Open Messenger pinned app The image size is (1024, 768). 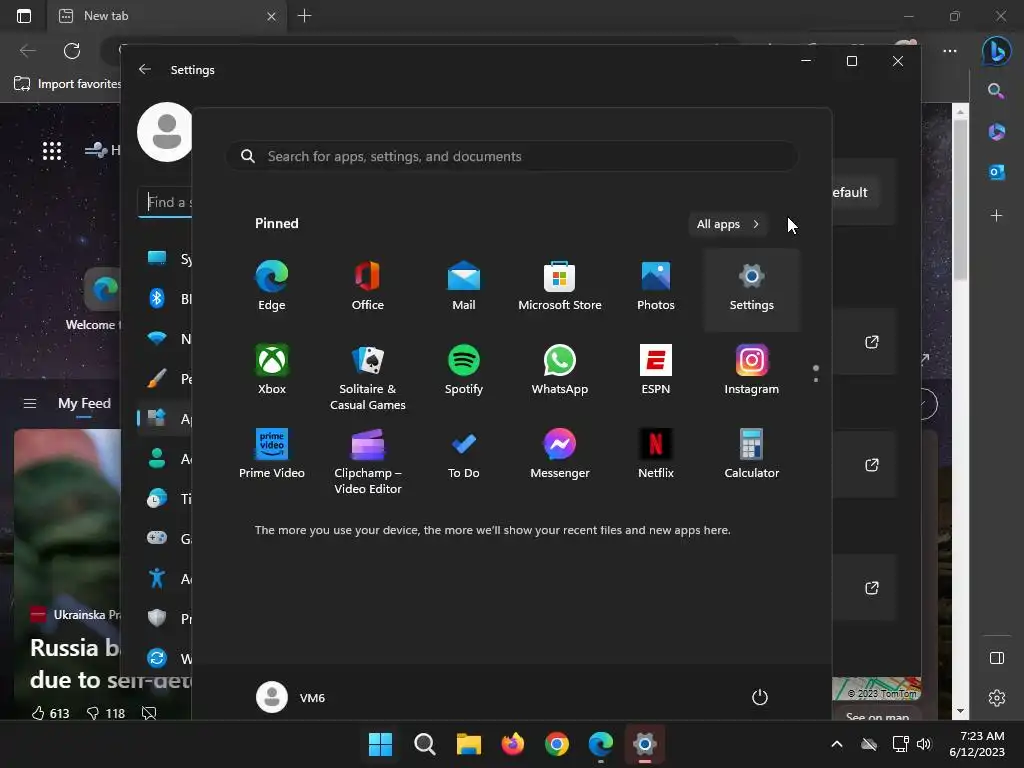point(560,455)
